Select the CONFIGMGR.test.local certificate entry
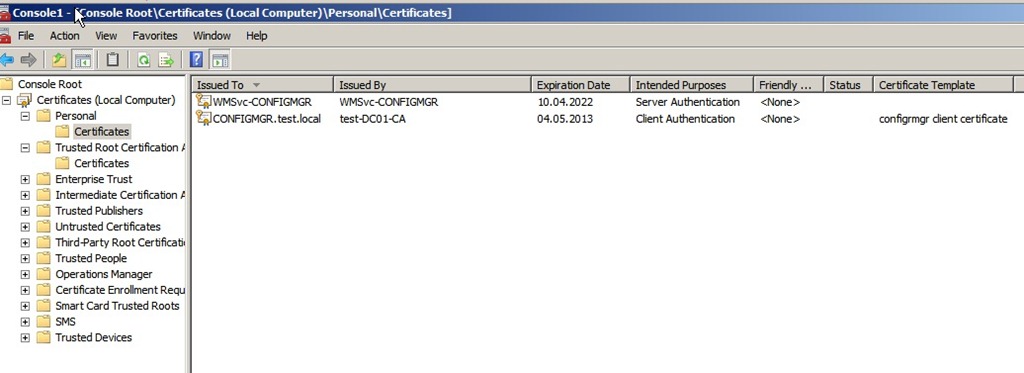Image resolution: width=1024 pixels, height=373 pixels. pos(266,119)
